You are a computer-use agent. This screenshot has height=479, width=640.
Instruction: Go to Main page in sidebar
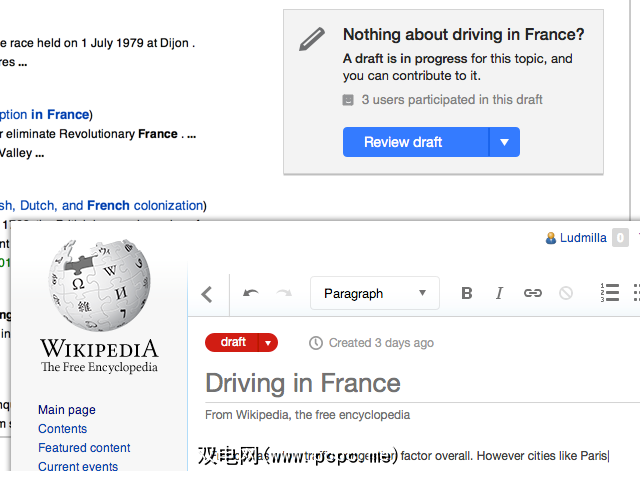tap(67, 410)
